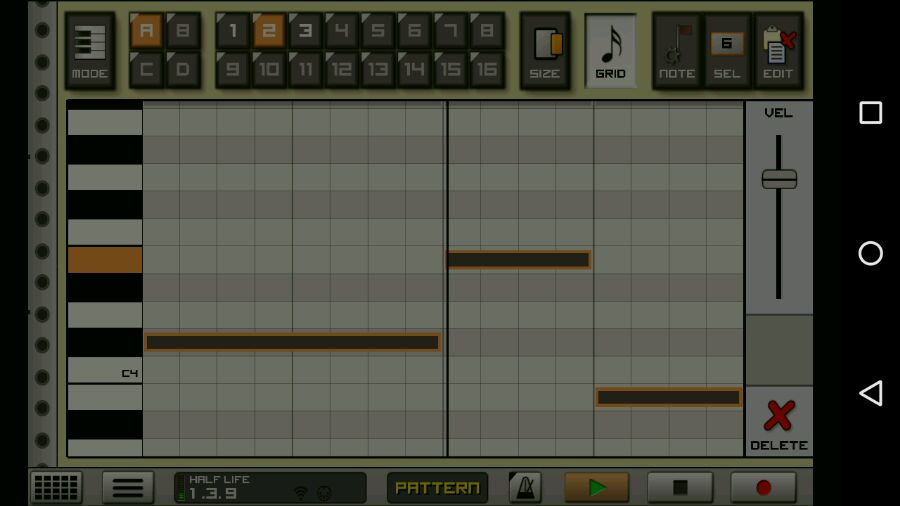Tap the highlighted orange piano key

click(105, 260)
